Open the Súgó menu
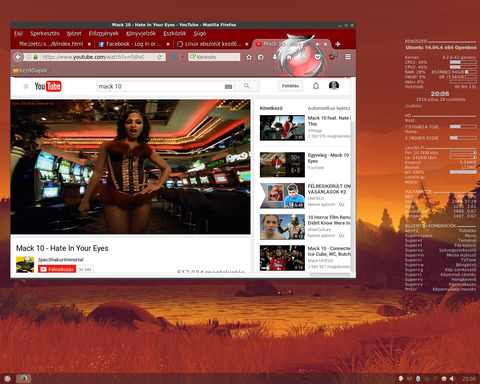 200,33
